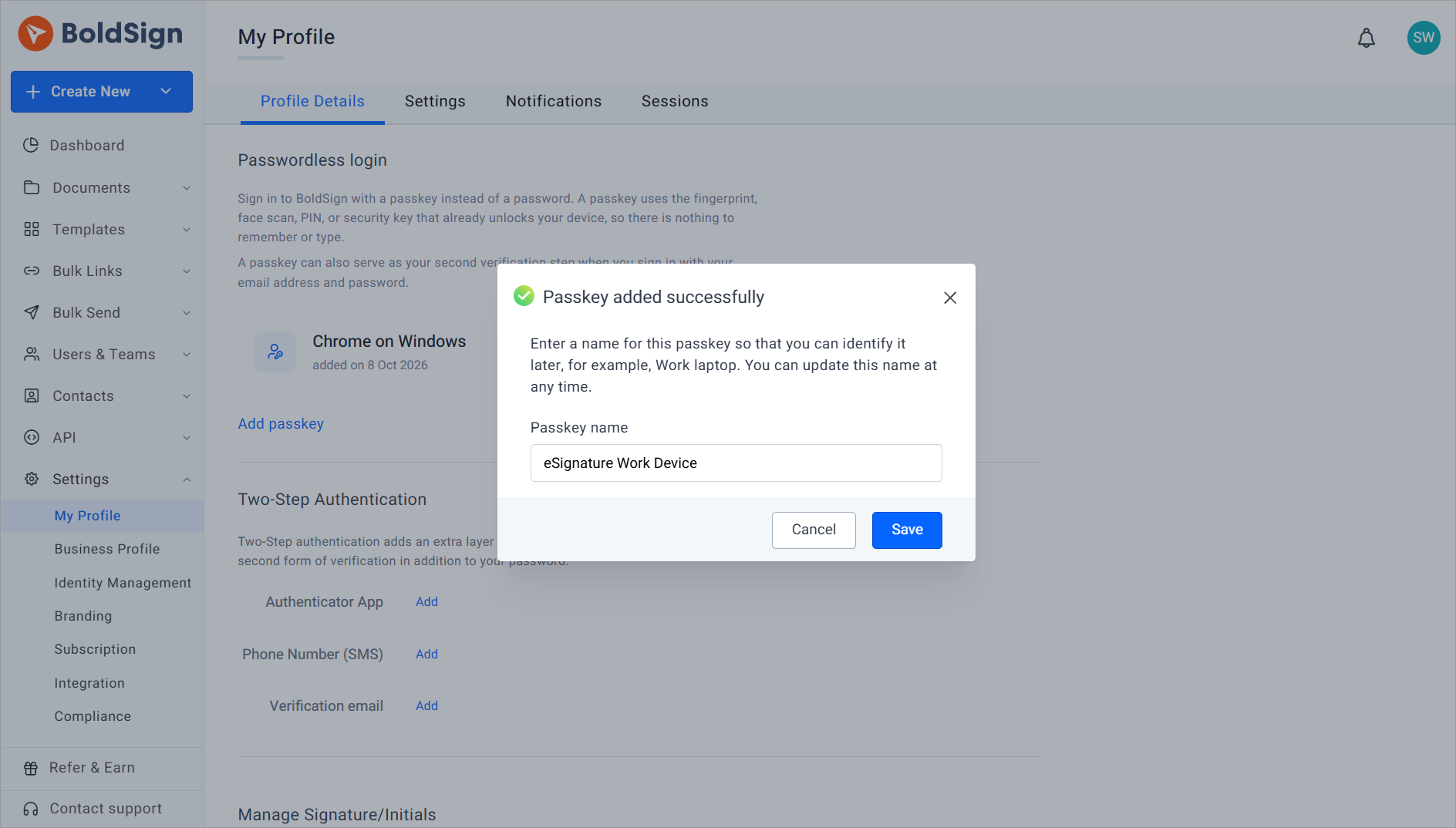Viewport: 1456px width, 828px height.
Task: Click the Contact support headset icon
Action: coord(31,809)
